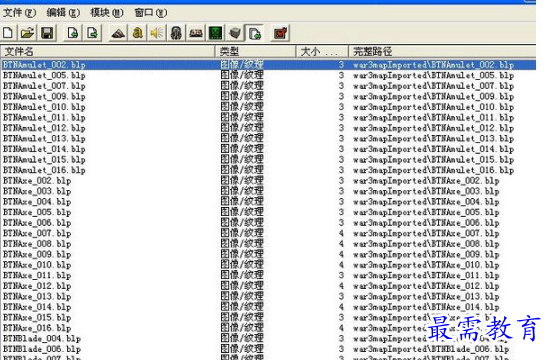Viewport: 549px width, 360px height.
Task: Click path war3mapImported\BTNAmulet_005.blp
Action: click(433, 75)
